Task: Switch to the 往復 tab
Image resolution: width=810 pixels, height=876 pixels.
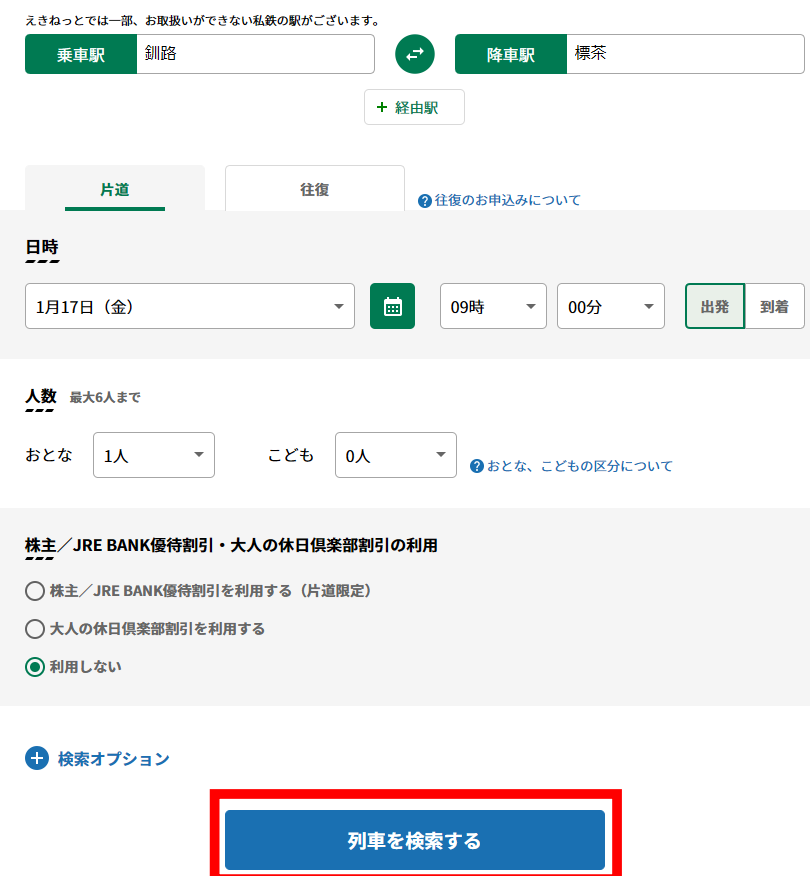Action: (x=315, y=189)
